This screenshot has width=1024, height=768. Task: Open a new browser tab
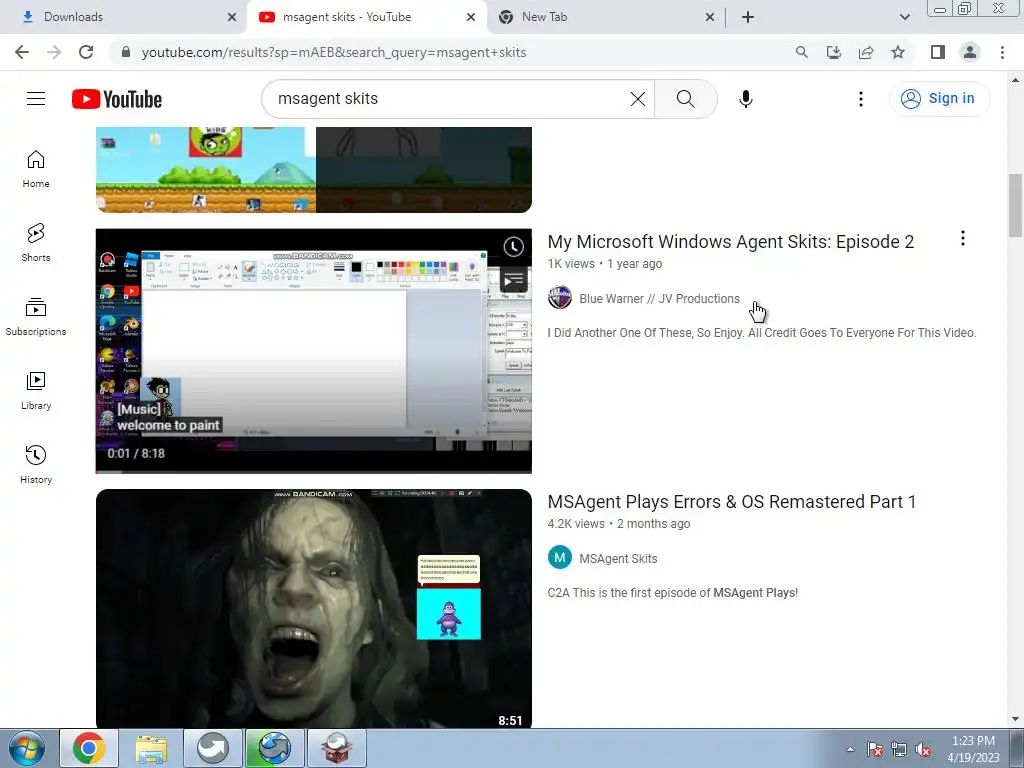[748, 17]
